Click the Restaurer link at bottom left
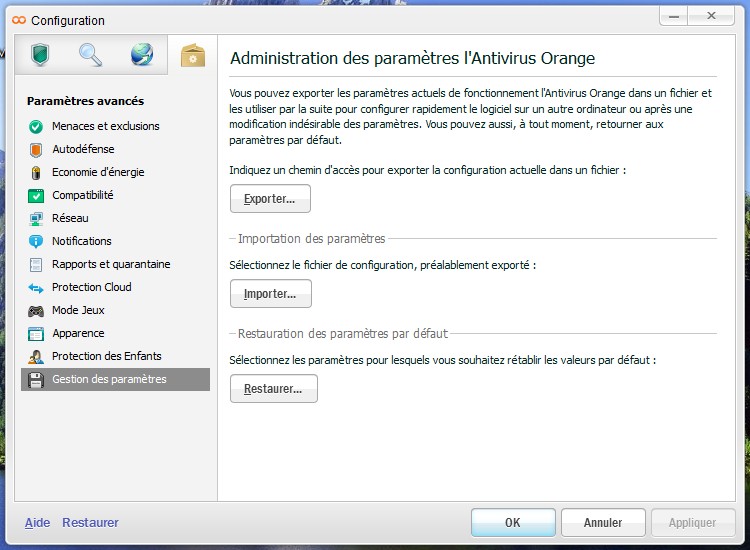 [x=90, y=523]
